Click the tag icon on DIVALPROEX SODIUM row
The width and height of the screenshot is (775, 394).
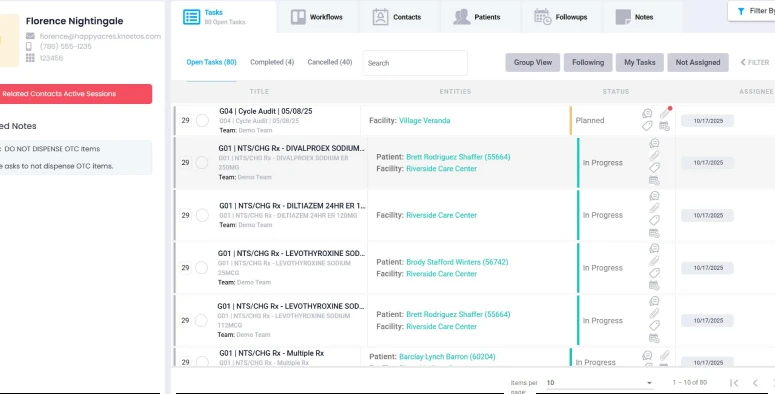click(x=654, y=168)
